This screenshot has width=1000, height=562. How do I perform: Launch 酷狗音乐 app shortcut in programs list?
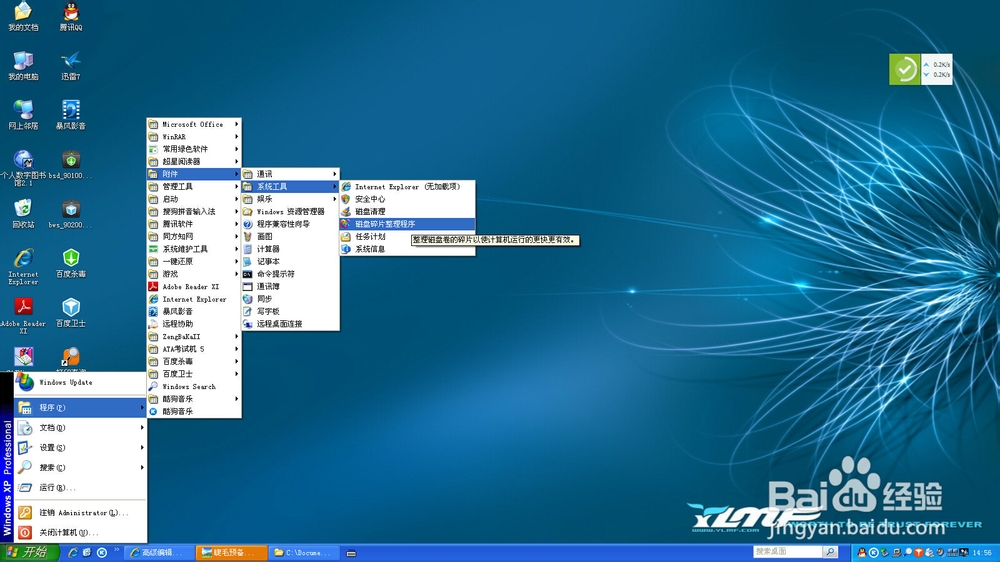pyautogui.click(x=194, y=411)
